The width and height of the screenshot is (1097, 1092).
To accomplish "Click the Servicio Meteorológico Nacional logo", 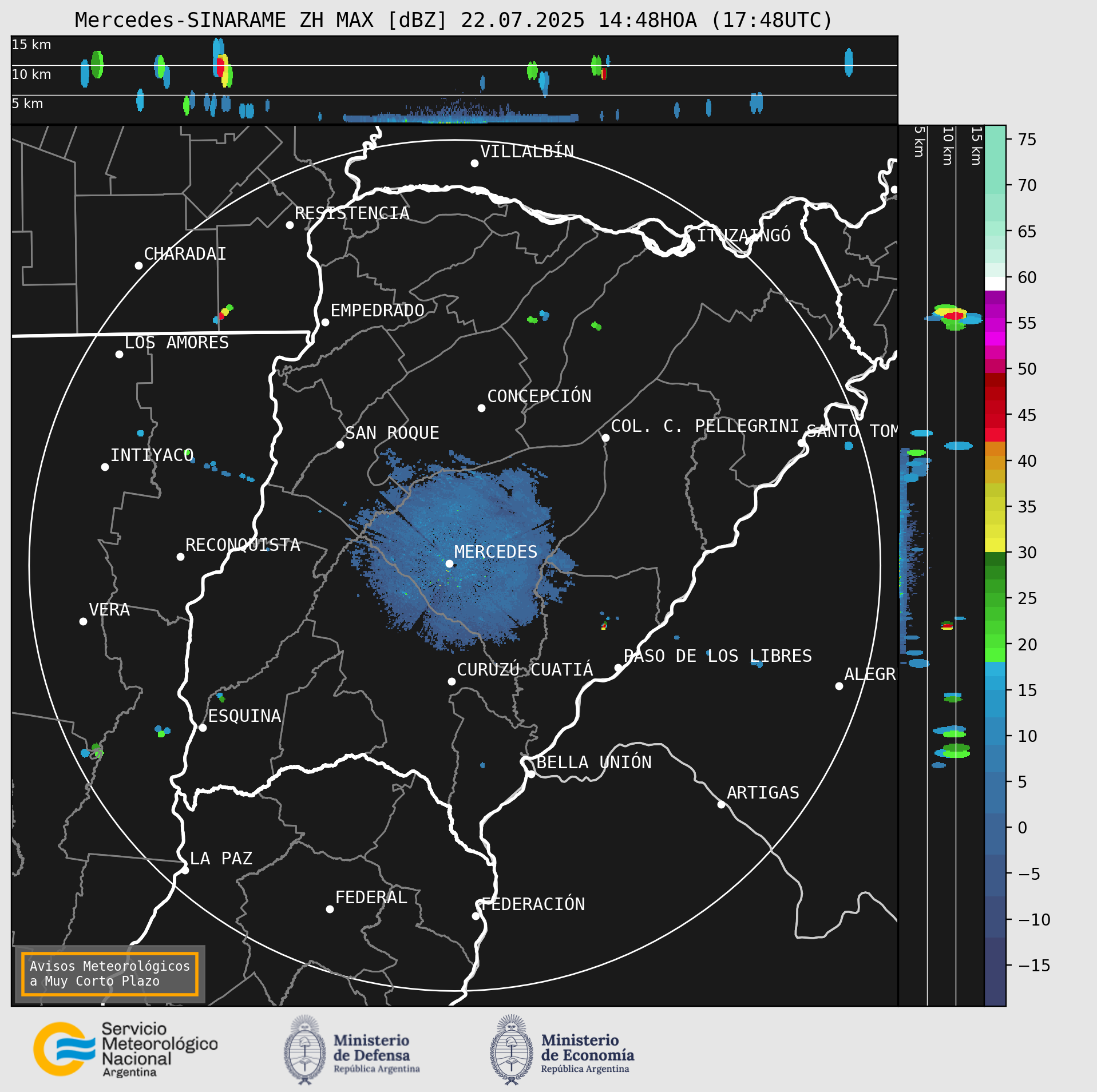I will click(x=125, y=1049).
